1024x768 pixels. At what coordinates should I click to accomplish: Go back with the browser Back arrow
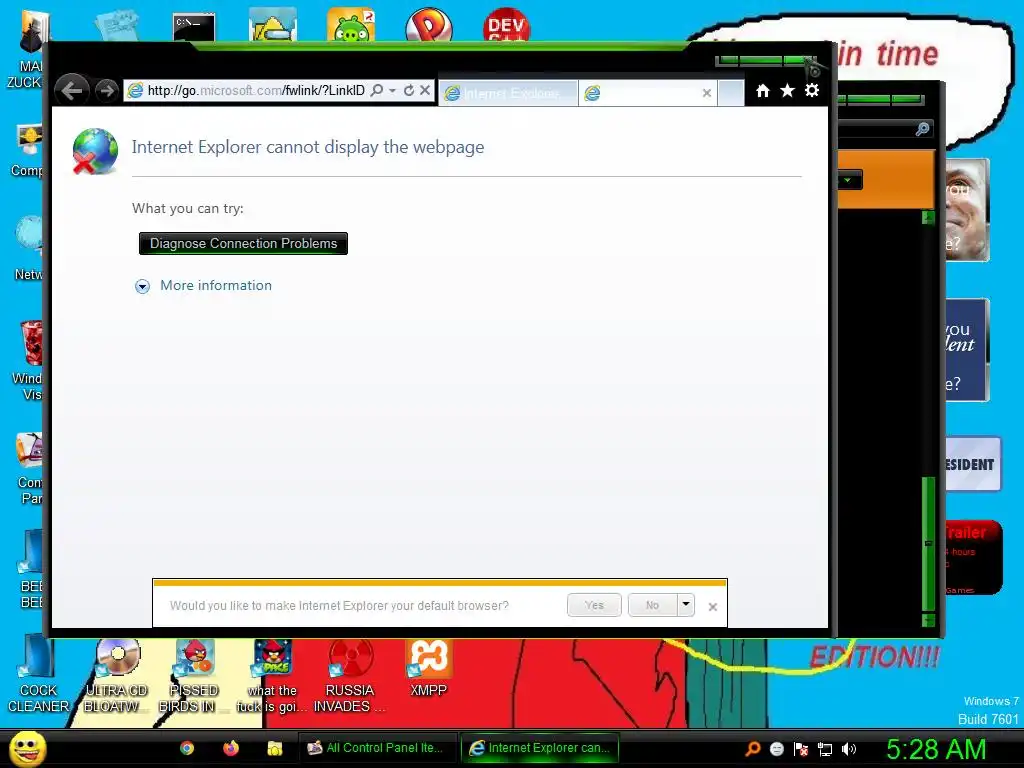(72, 90)
